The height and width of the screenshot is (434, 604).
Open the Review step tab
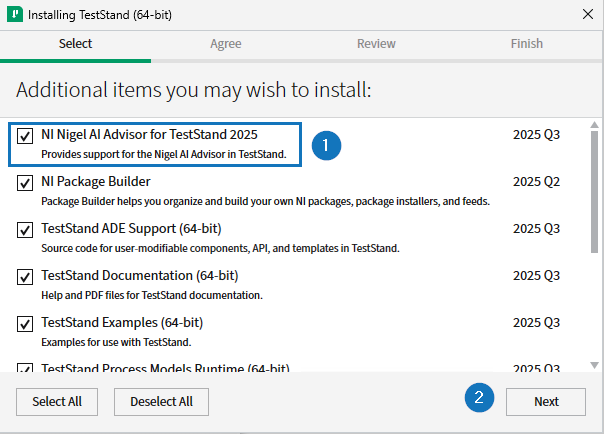coord(376,44)
